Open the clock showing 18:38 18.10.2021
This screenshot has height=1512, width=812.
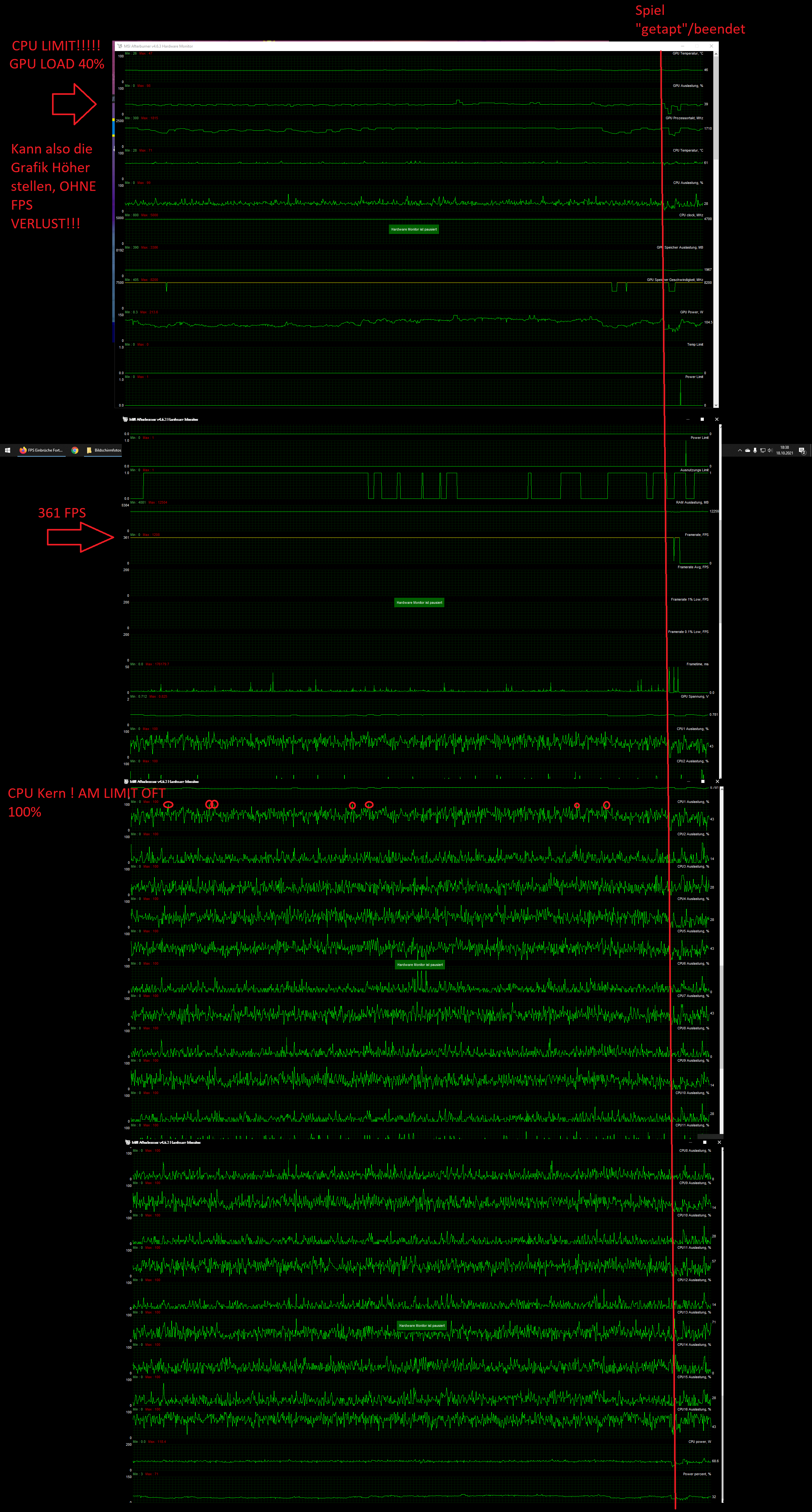coord(784,450)
